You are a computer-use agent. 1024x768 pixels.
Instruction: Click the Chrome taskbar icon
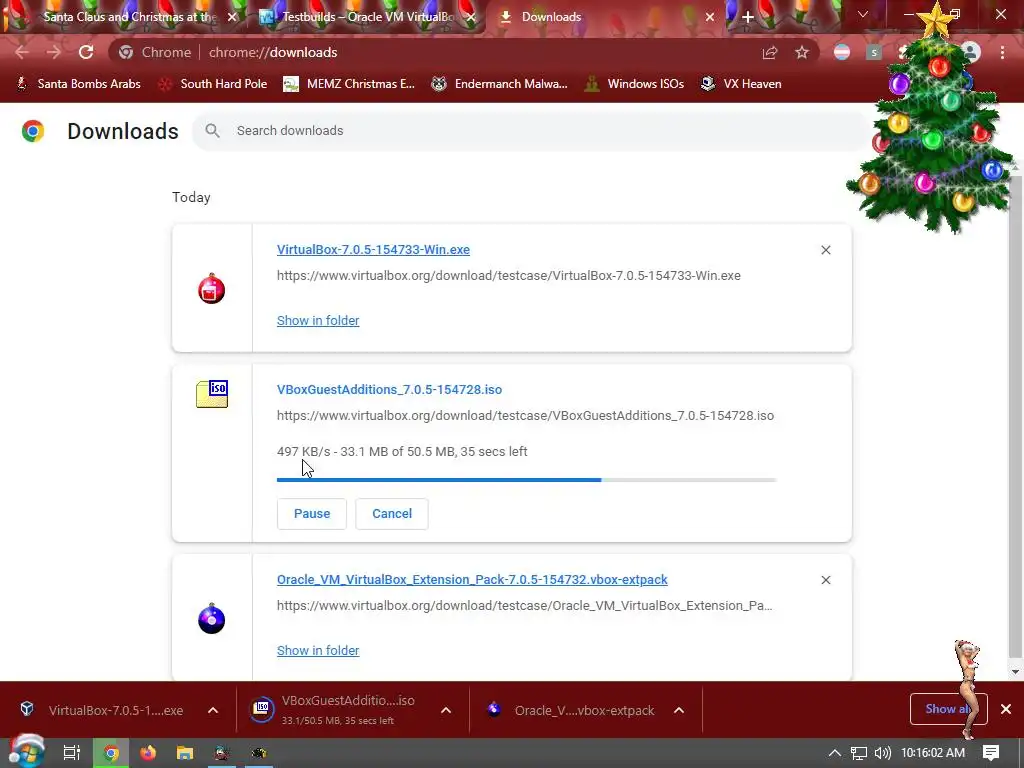point(111,753)
